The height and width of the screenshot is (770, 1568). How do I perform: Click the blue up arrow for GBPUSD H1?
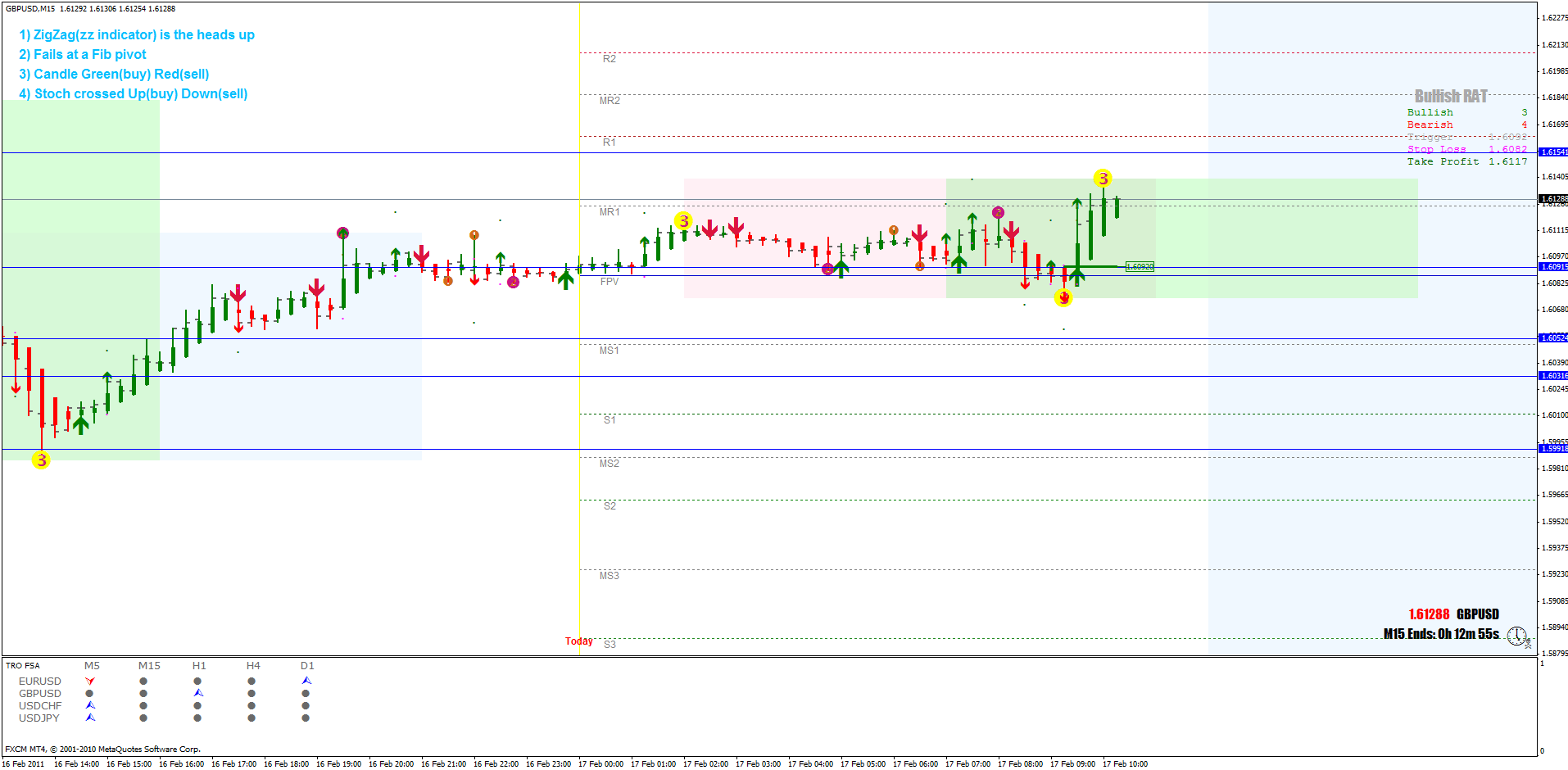click(198, 693)
